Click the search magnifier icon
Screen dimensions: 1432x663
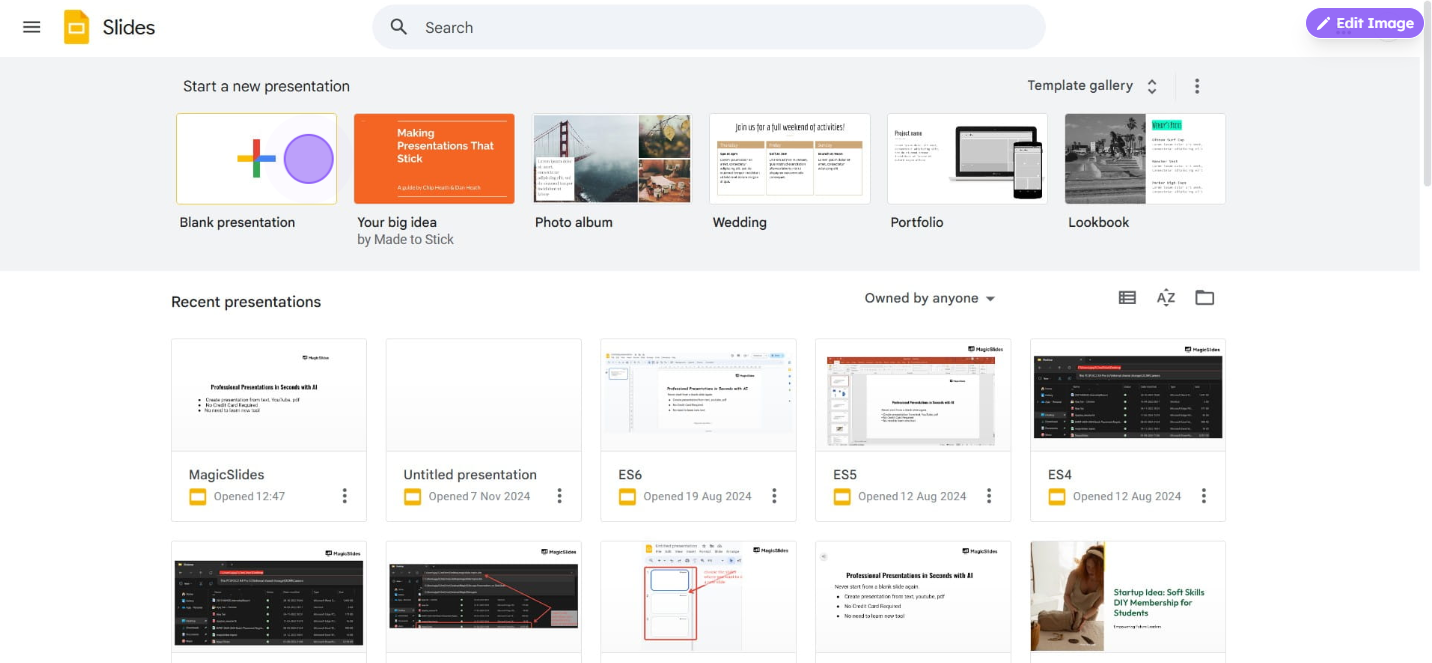coord(399,27)
